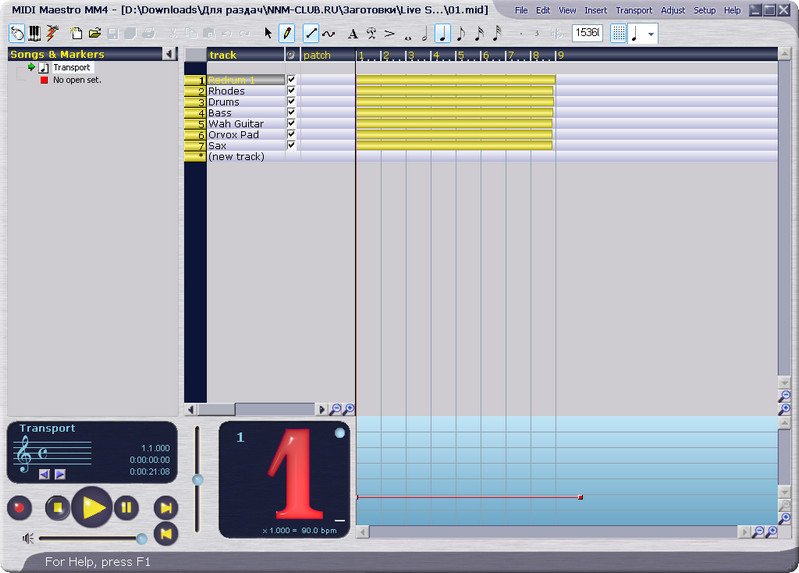Create a new file with the blank page icon
This screenshot has width=799, height=573.
(76, 33)
